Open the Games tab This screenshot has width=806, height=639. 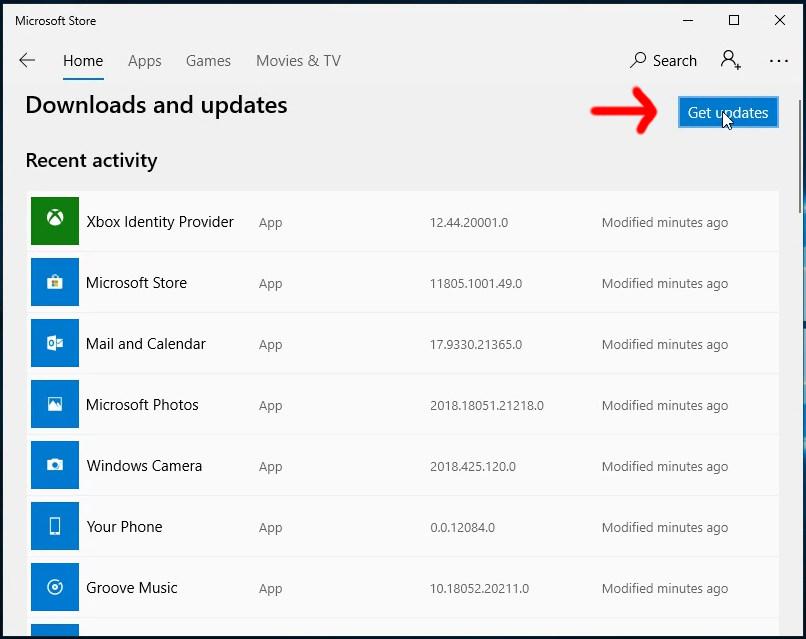(x=208, y=61)
